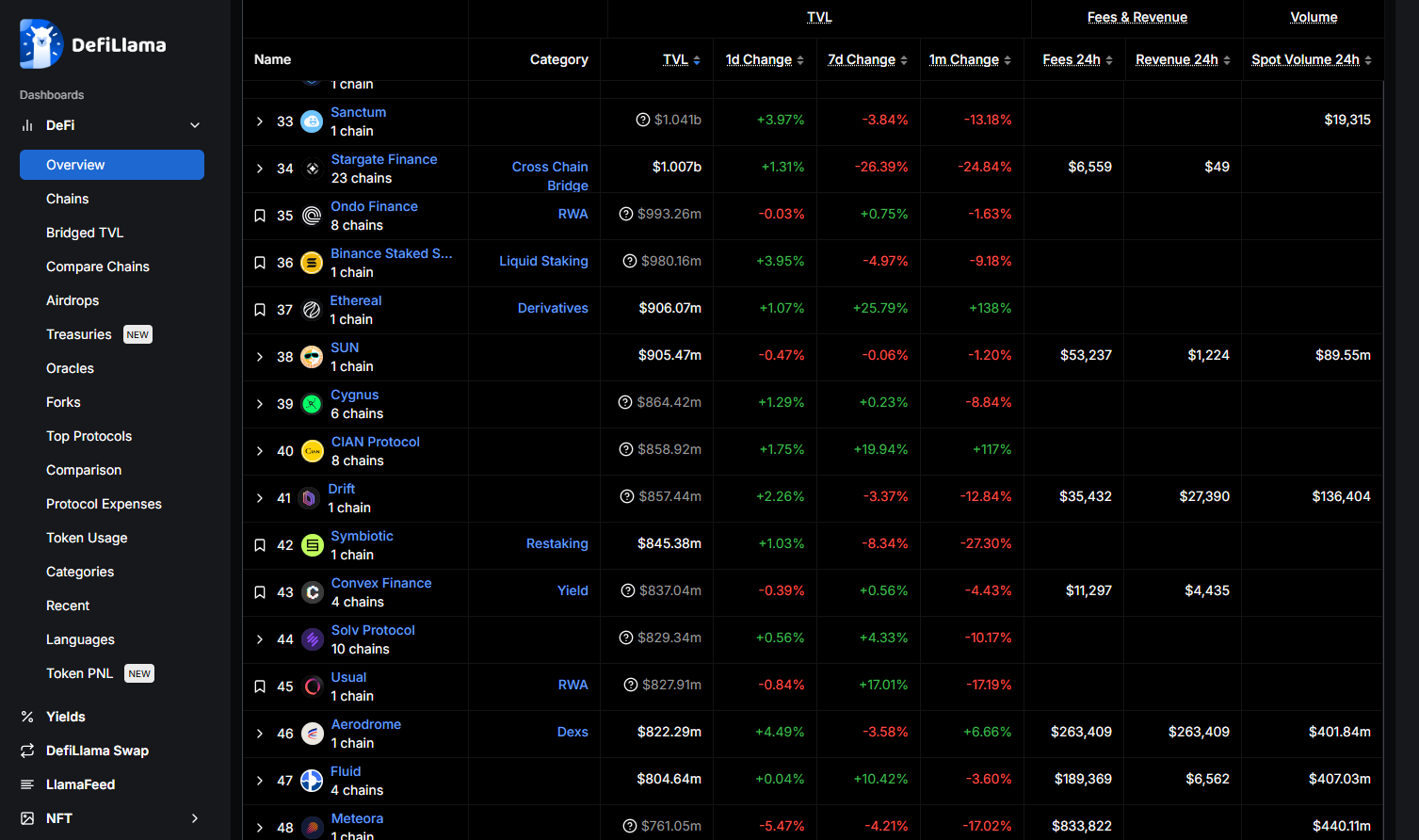Open the Oracles page
This screenshot has width=1419, height=840.
pyautogui.click(x=70, y=368)
